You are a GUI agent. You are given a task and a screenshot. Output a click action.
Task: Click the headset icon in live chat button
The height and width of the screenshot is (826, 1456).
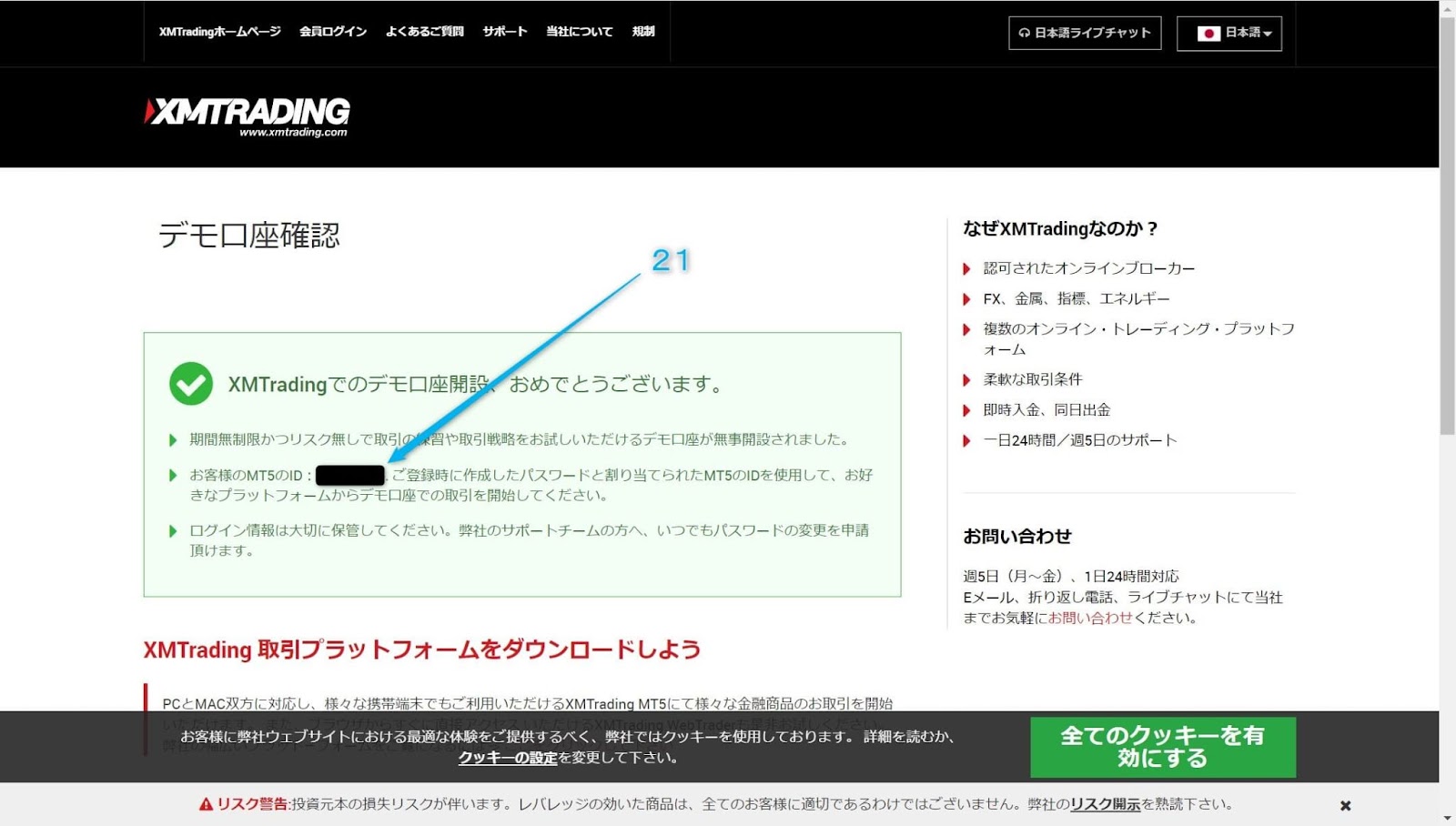tap(1024, 33)
